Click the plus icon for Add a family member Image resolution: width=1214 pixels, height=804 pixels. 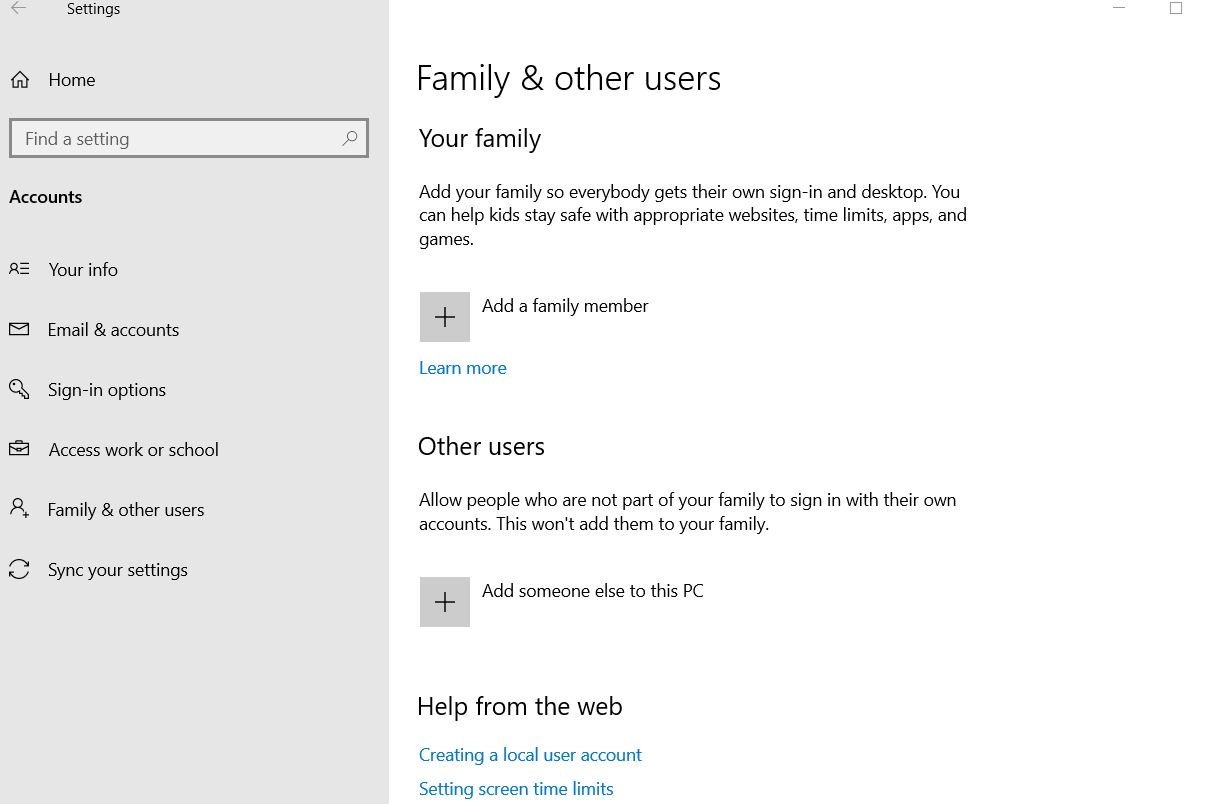[x=445, y=317]
